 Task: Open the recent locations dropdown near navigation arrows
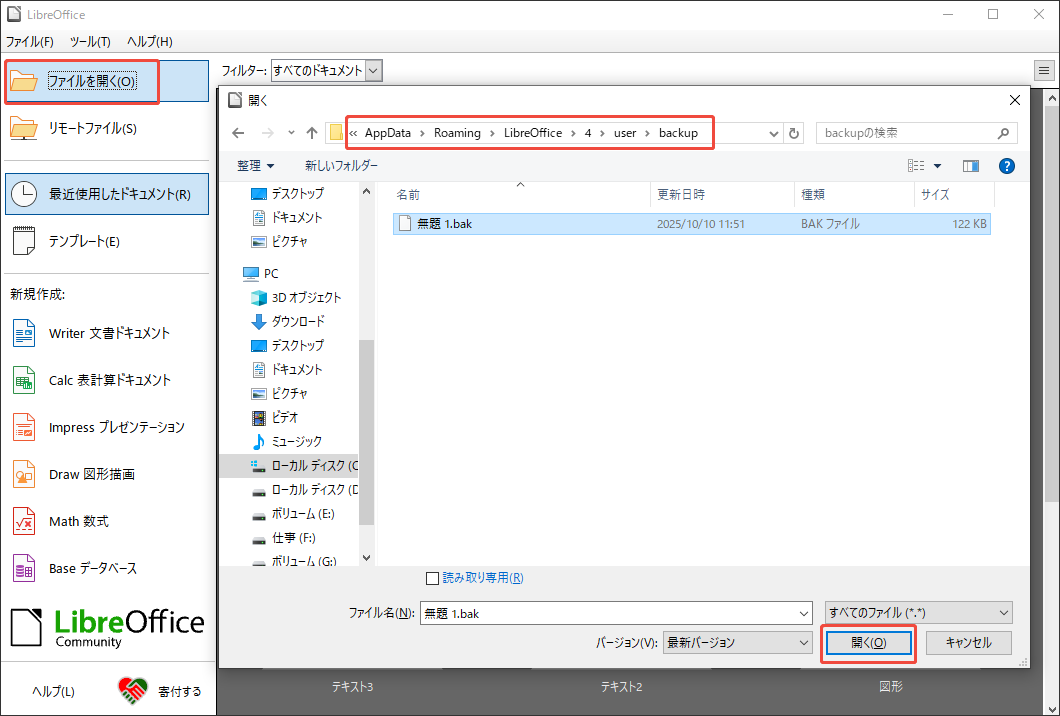(291, 133)
